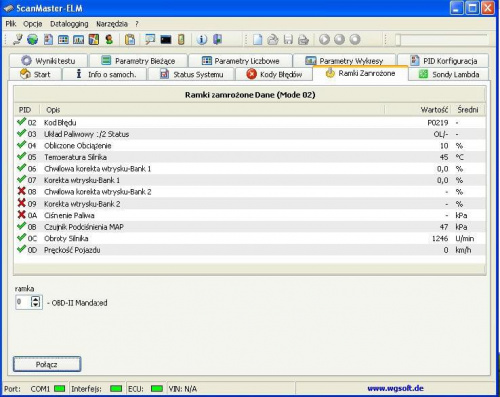Select the Prędkość Pojazdu row

[x=250, y=250]
